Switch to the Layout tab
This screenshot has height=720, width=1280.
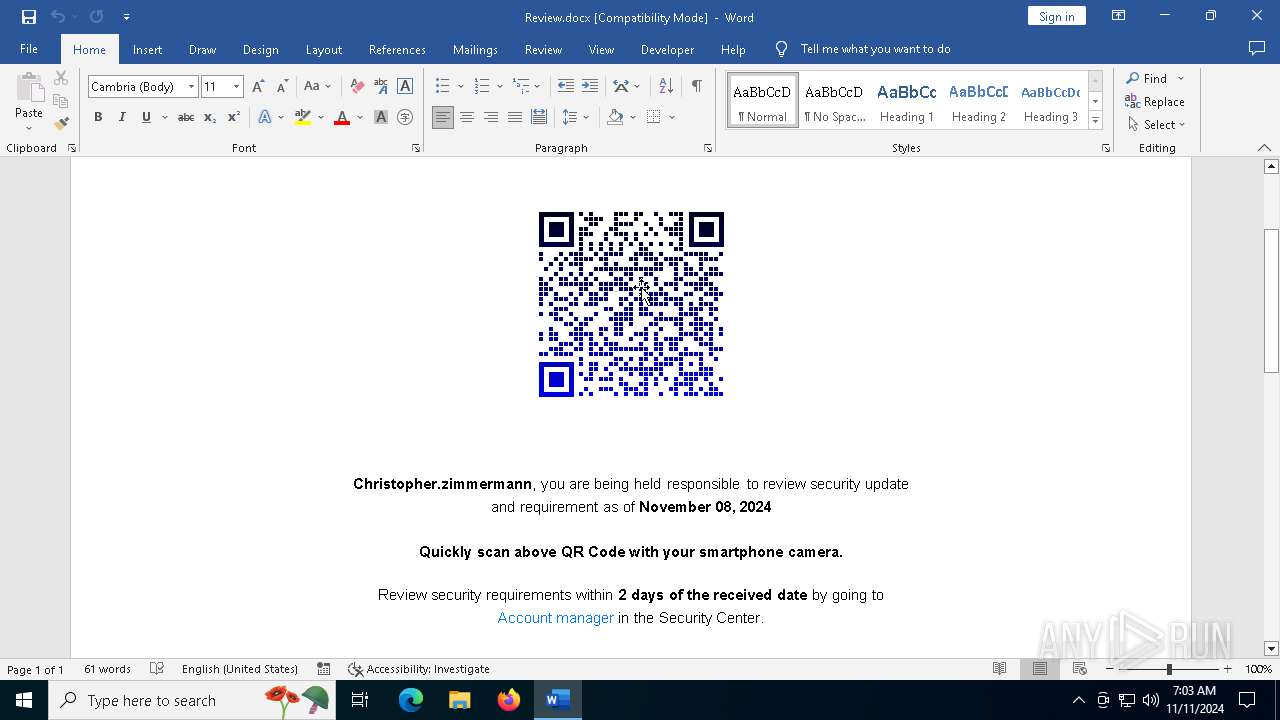(323, 49)
